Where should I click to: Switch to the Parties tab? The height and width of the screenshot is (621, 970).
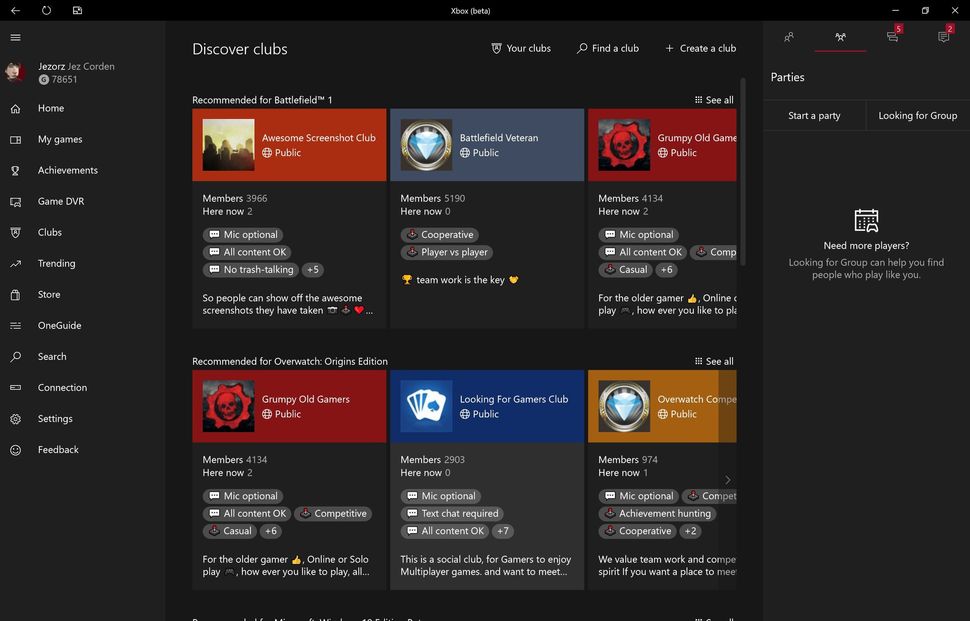(839, 38)
